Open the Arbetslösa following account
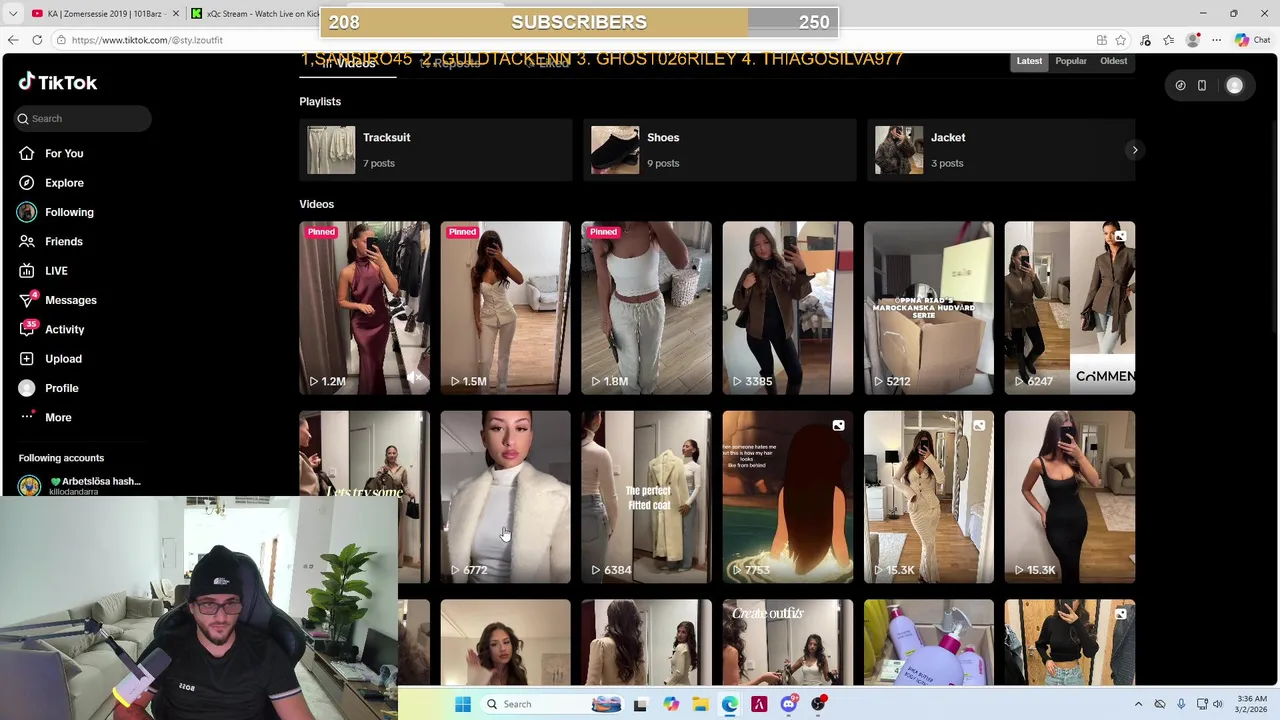Viewport: 1280px width, 720px height. [82, 486]
